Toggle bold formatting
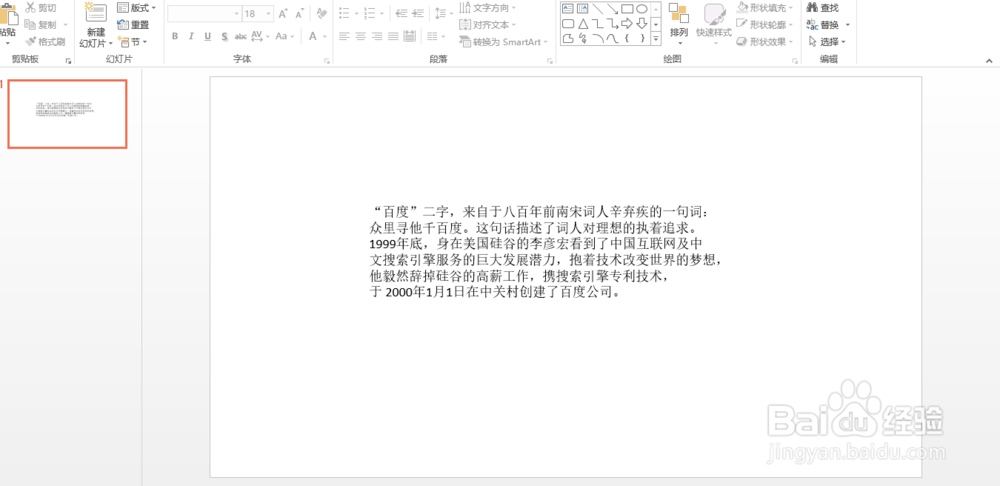Screen dimensions: 1000x486 click(x=175, y=36)
